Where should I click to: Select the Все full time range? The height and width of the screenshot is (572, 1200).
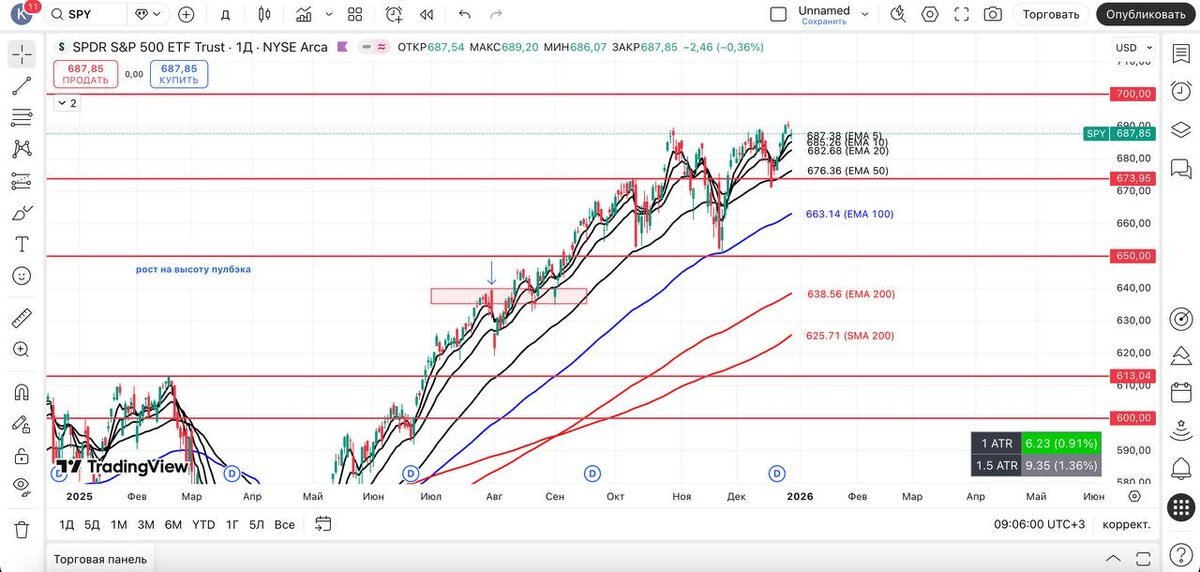285,524
